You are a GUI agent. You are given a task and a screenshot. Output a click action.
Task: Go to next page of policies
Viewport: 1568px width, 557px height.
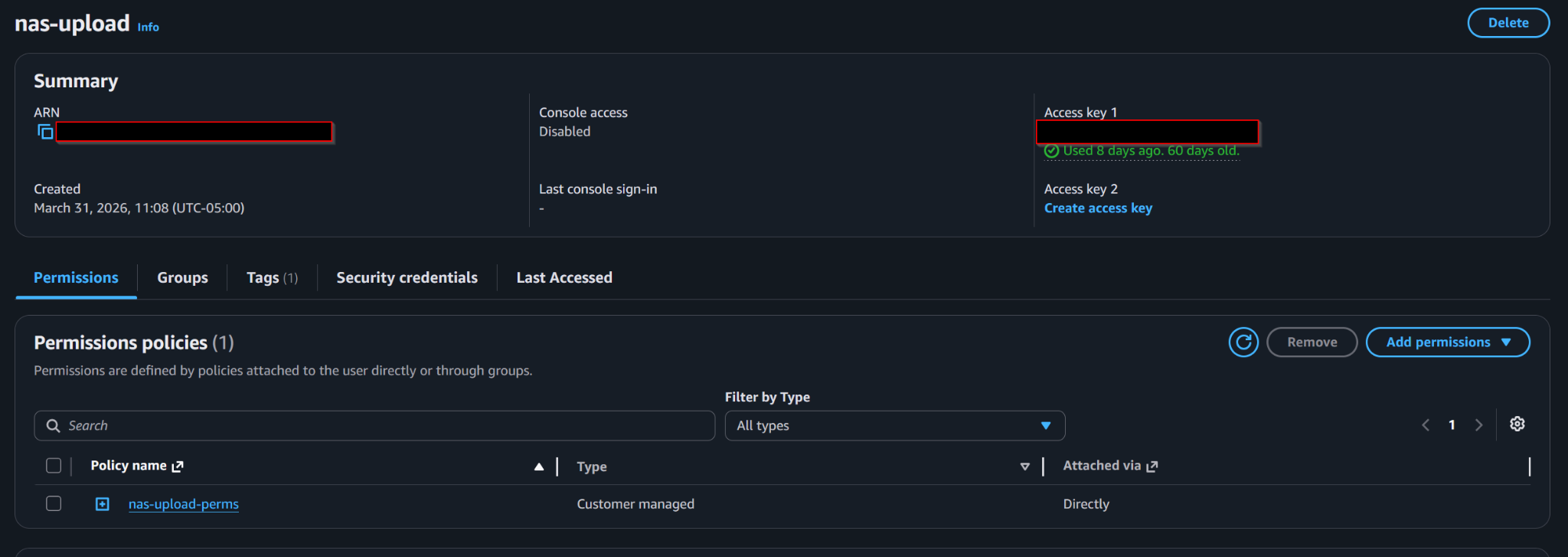coord(1478,425)
